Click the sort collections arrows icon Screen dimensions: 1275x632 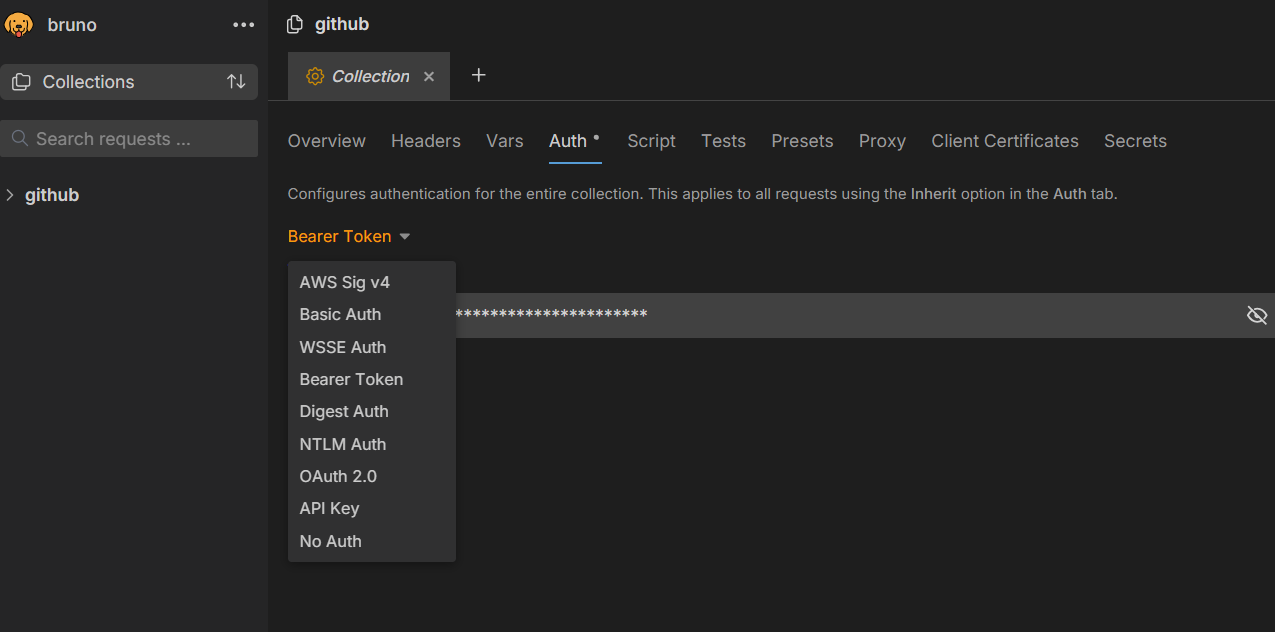236,82
